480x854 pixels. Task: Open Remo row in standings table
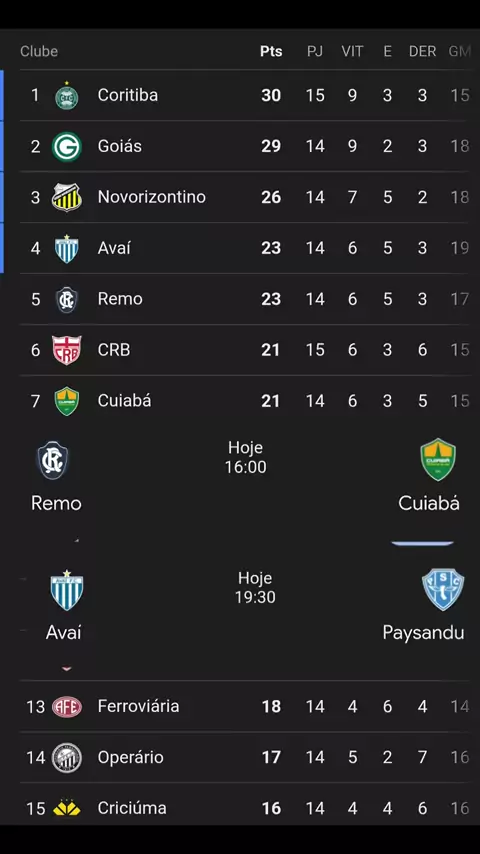[x=244, y=299]
